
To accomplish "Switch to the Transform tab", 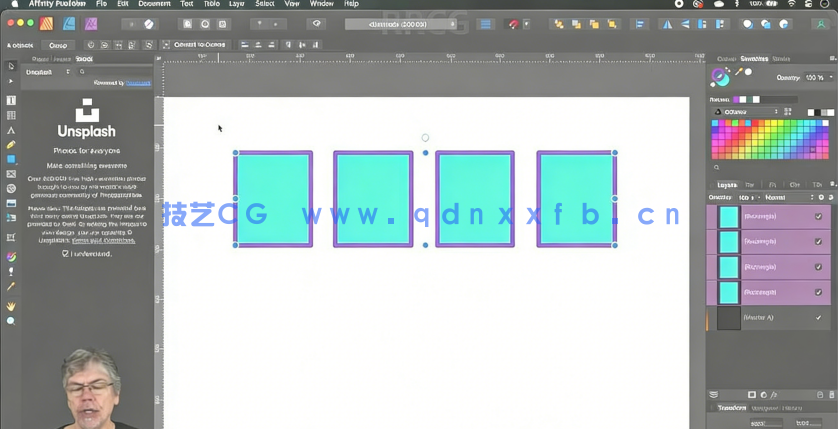I will [x=731, y=408].
